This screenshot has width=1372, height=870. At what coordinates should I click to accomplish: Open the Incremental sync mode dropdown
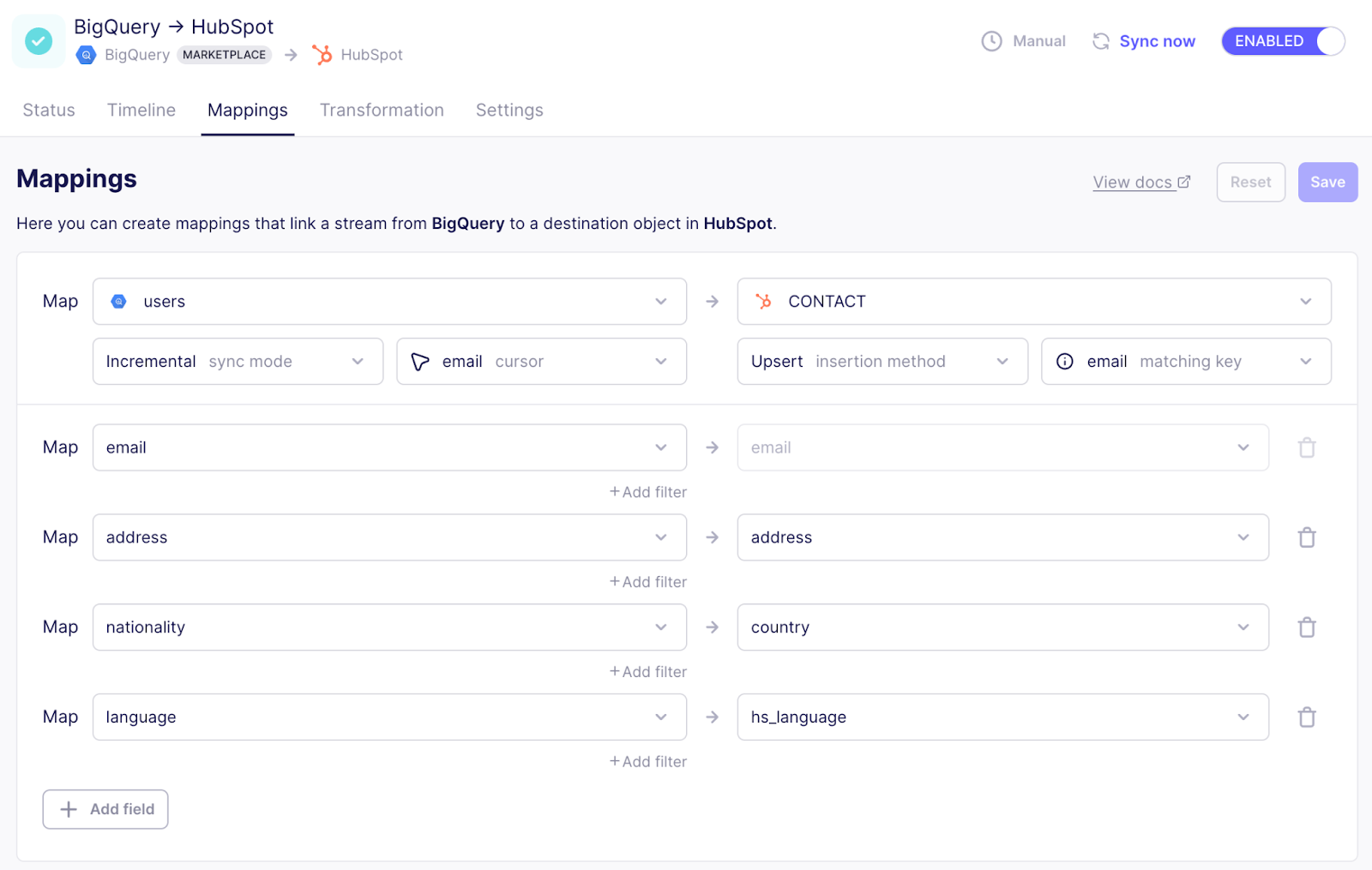(238, 362)
